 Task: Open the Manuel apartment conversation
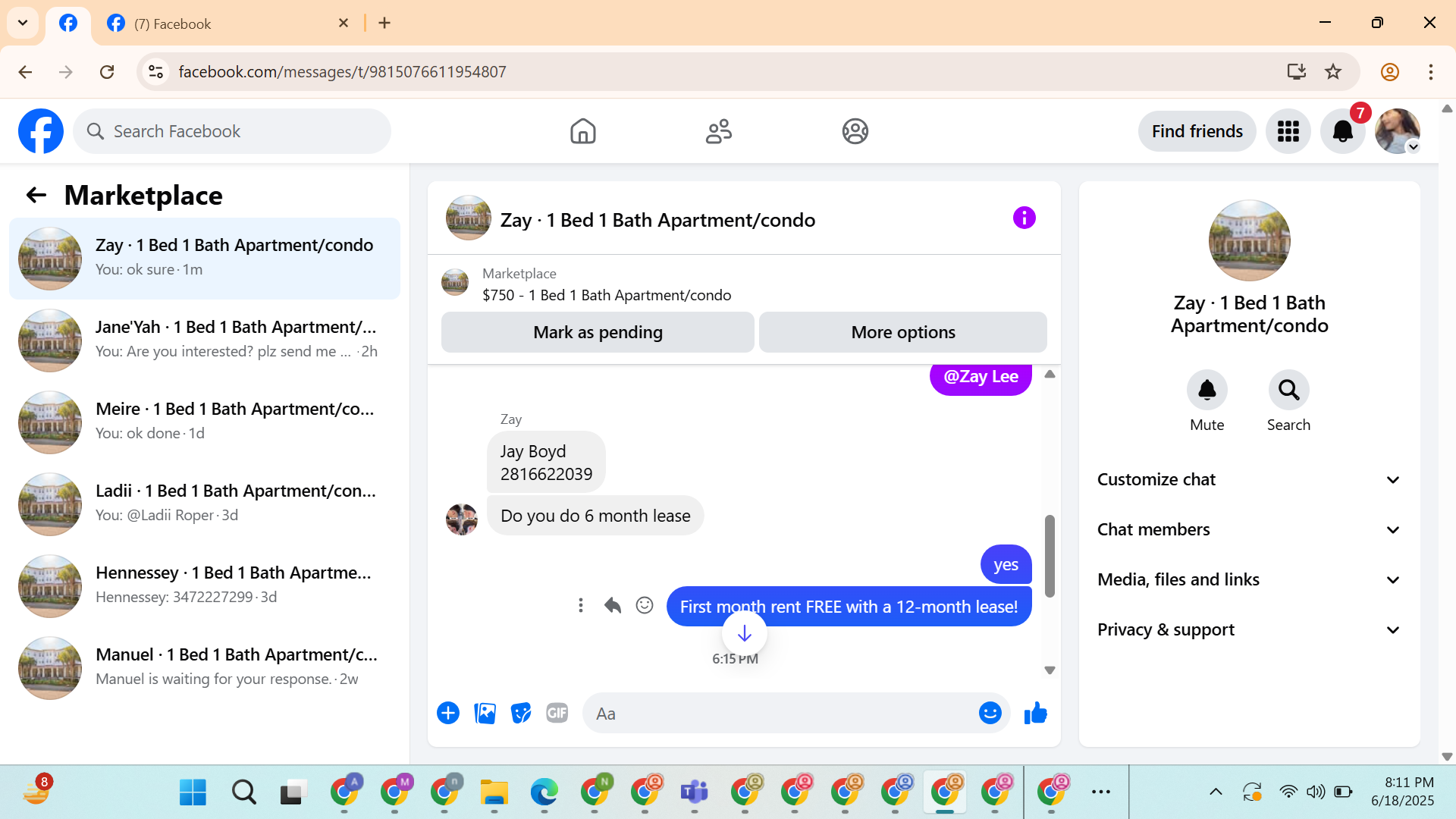click(x=205, y=667)
